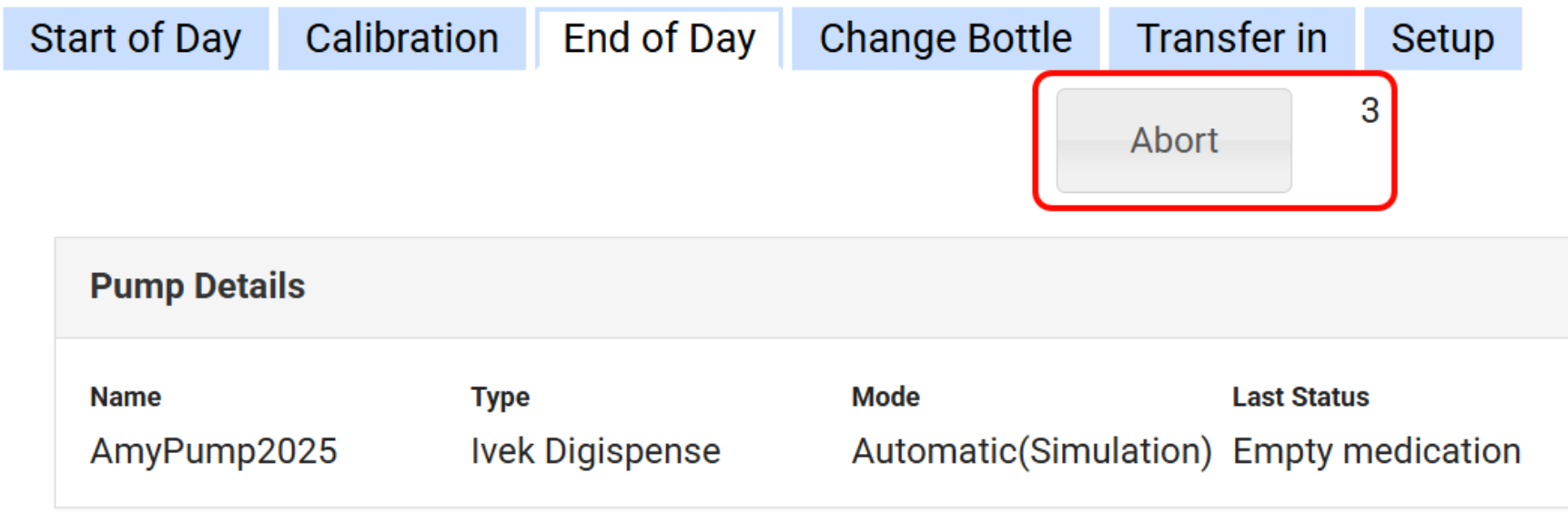Click the Type column label
This screenshot has height=514, width=1568.
[x=500, y=398]
